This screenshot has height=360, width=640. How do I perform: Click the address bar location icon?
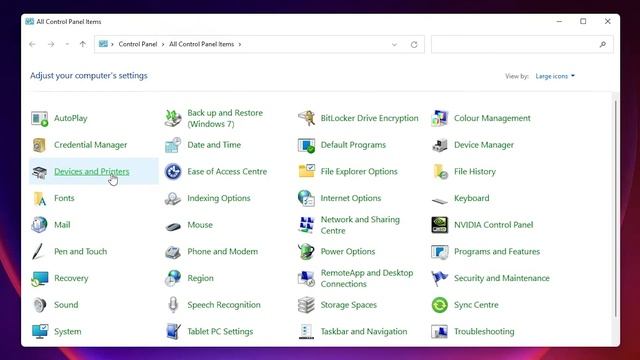click(103, 44)
